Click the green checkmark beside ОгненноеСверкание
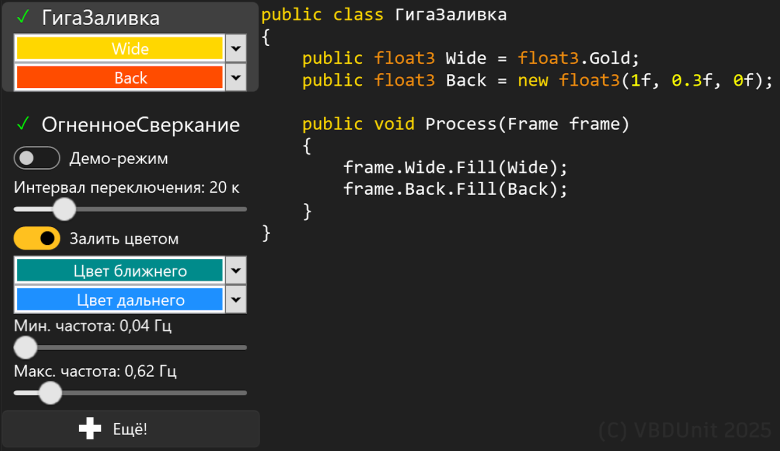780x451 pixels. [x=23, y=124]
